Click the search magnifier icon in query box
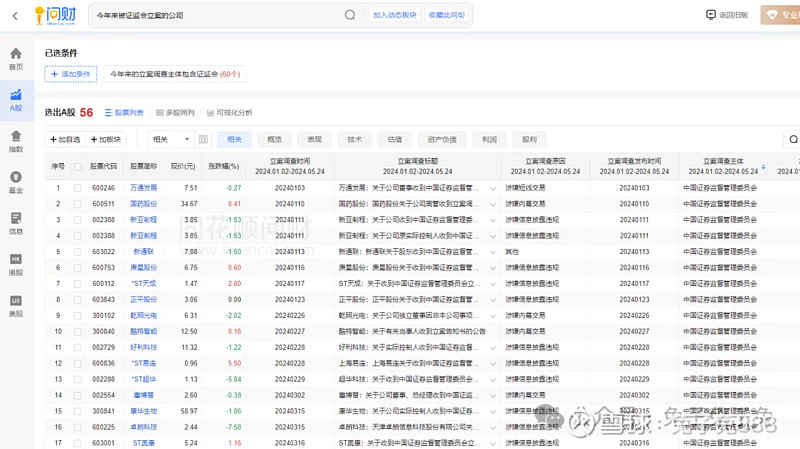Screen dimensions: 800x449 click(x=349, y=15)
